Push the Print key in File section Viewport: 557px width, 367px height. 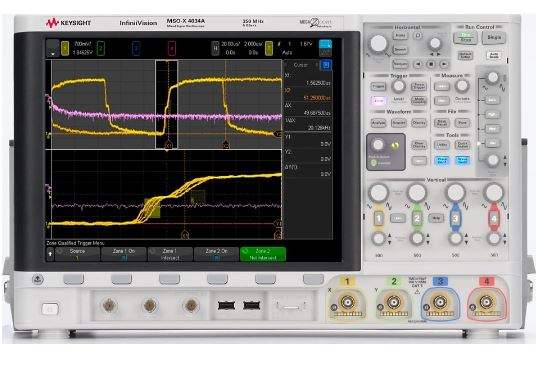pyautogui.click(x=462, y=123)
